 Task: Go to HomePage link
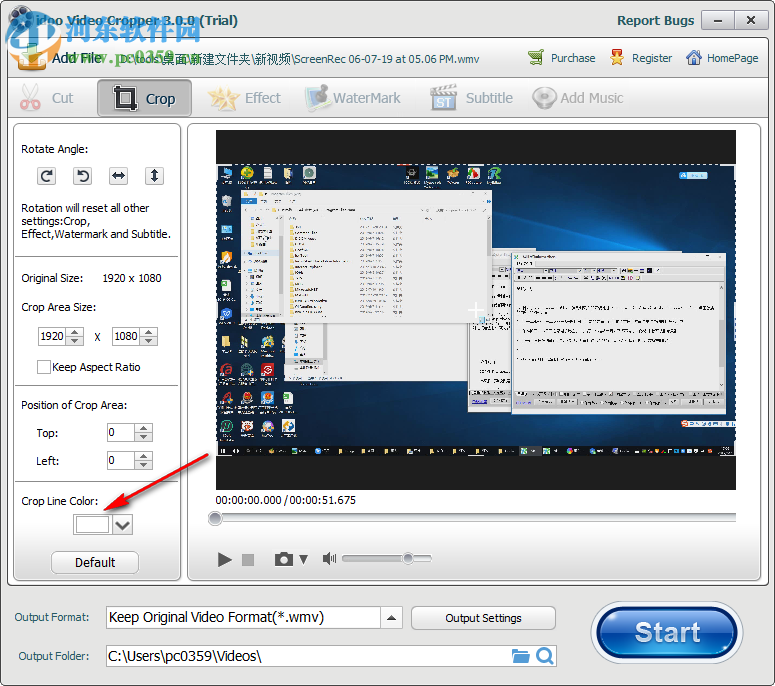pos(722,58)
